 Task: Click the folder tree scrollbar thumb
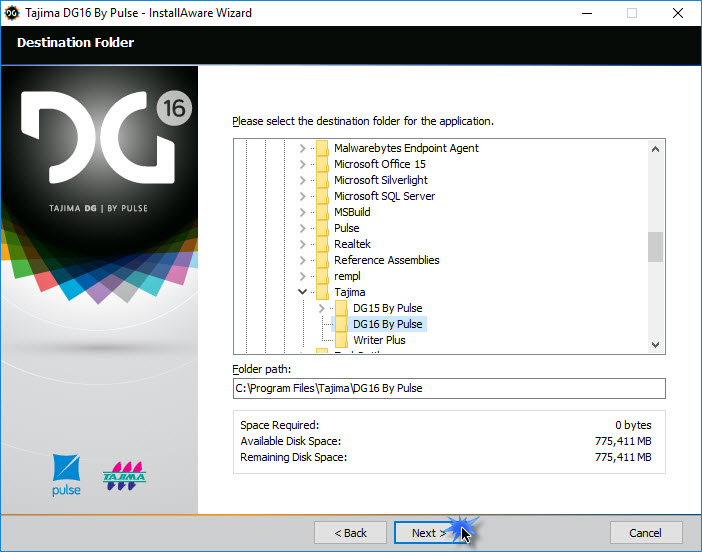655,247
